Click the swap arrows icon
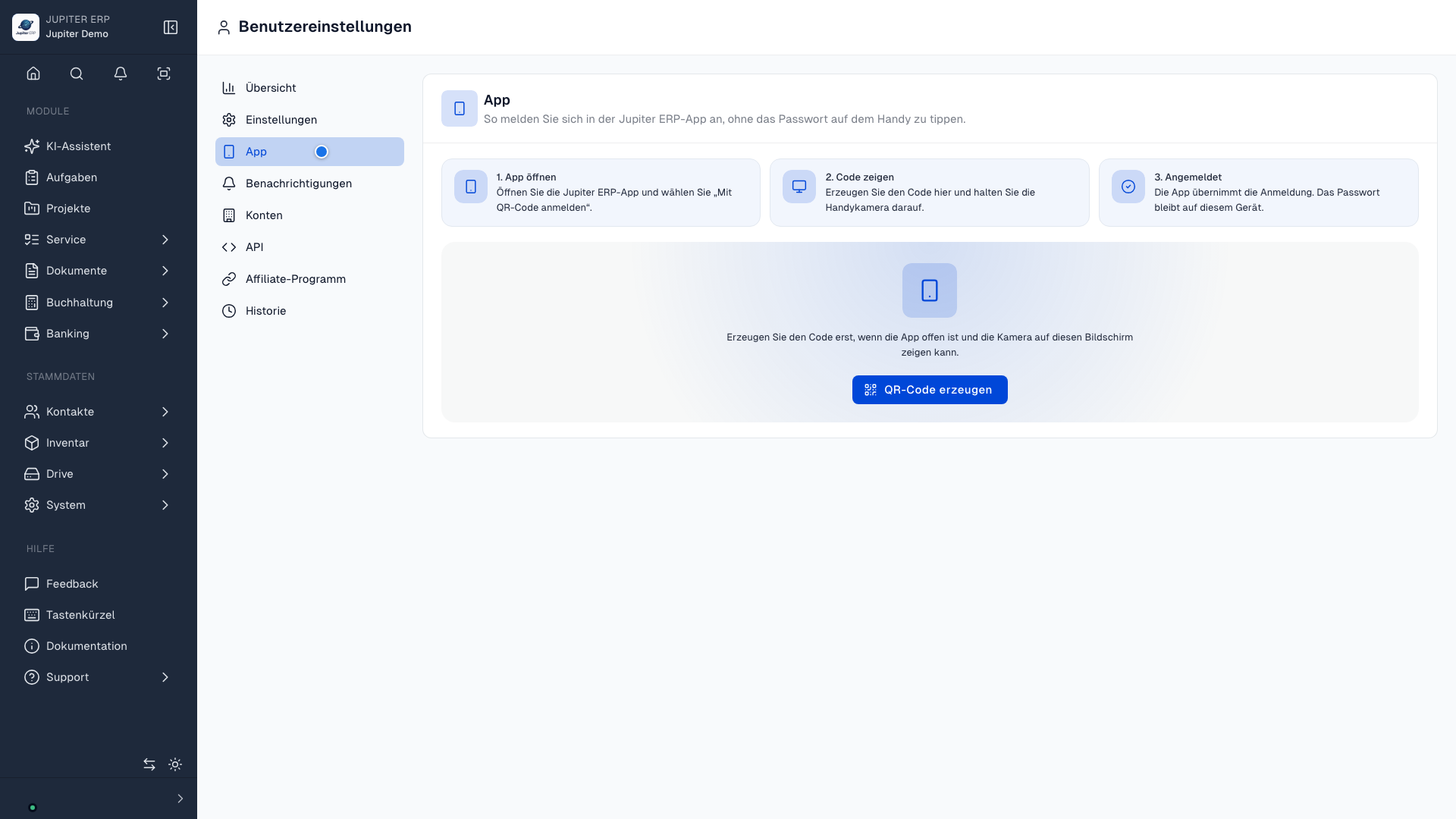The height and width of the screenshot is (819, 1456). tap(149, 764)
